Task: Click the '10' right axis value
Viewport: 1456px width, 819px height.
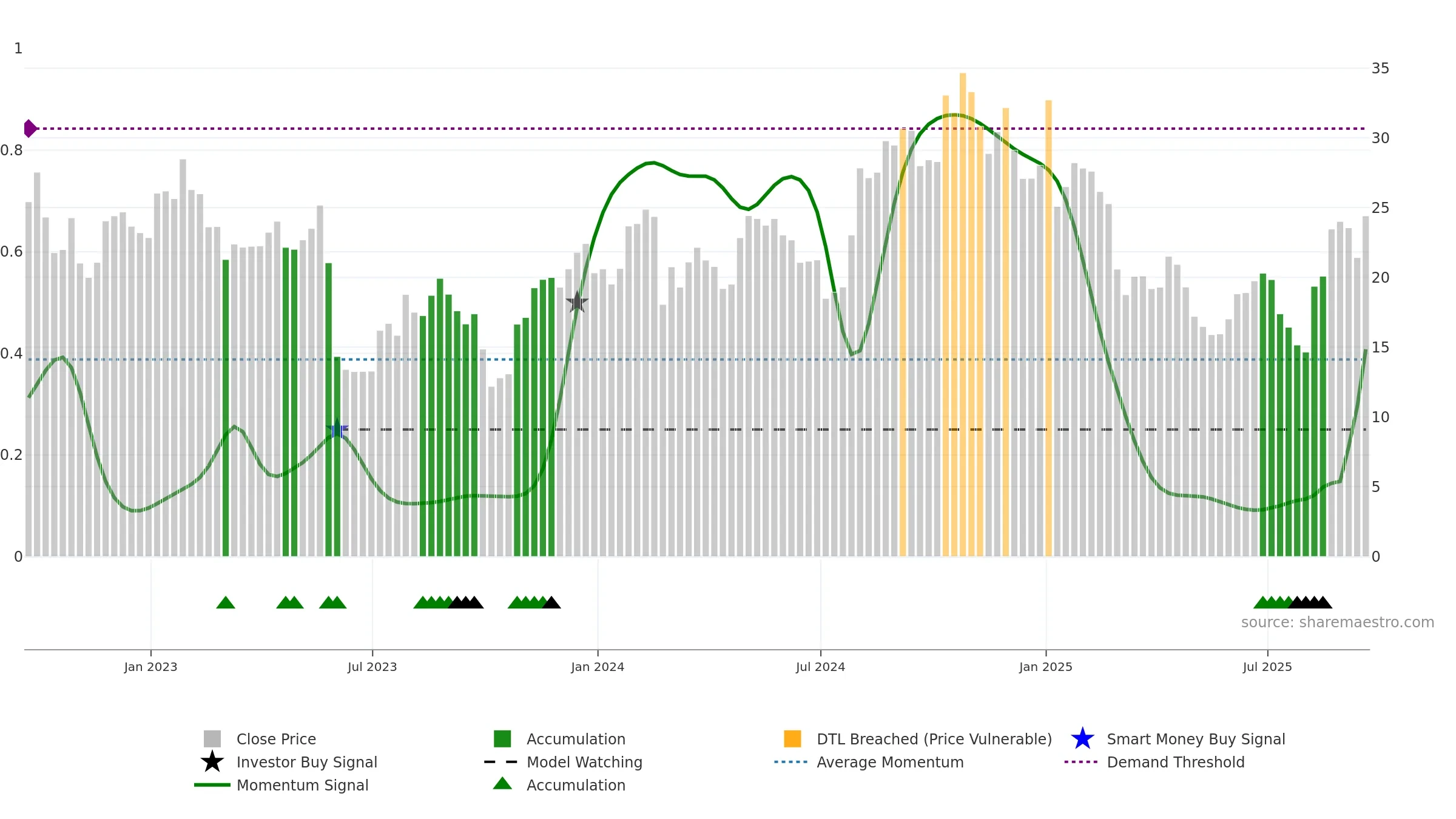Action: [x=1381, y=417]
